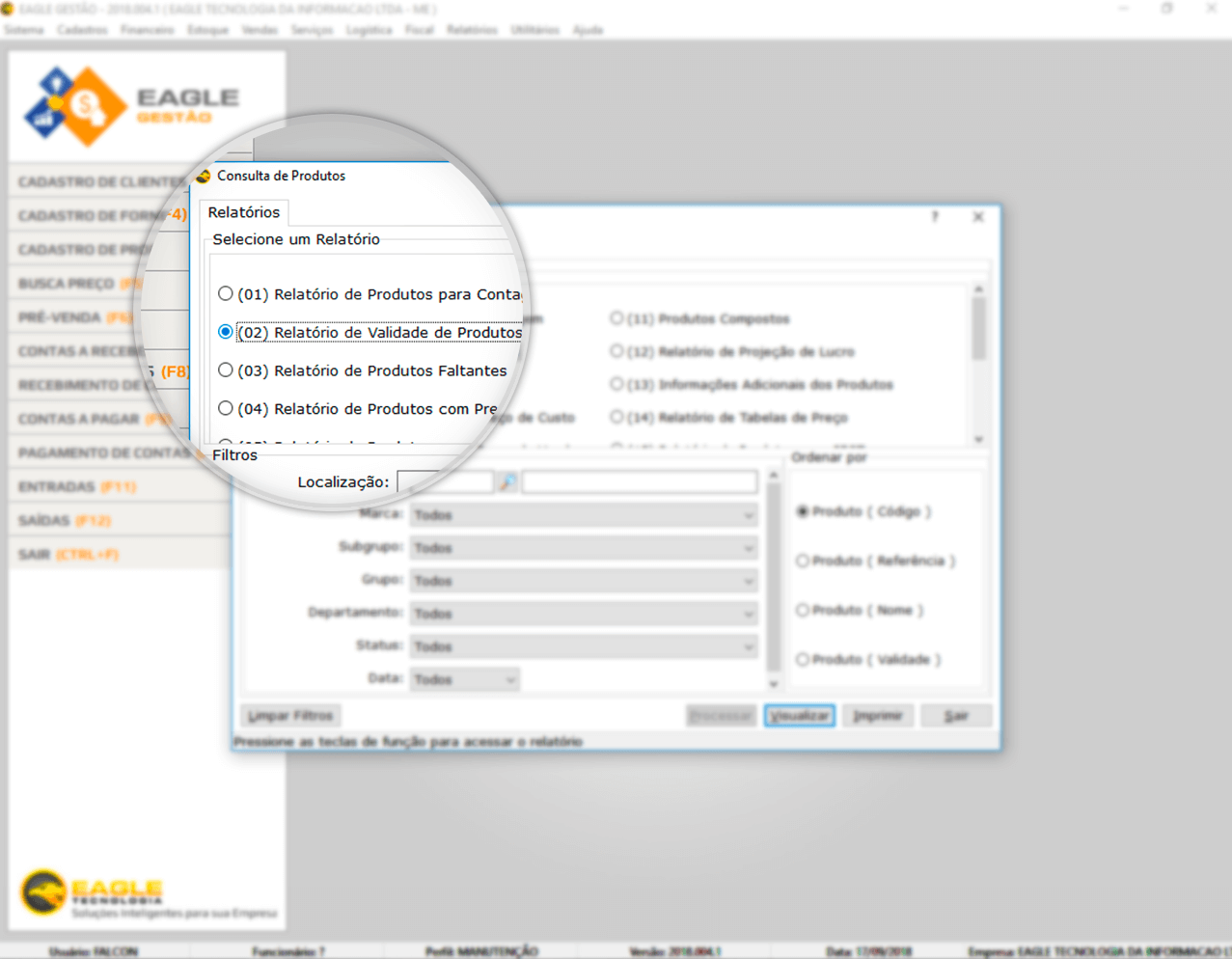The width and height of the screenshot is (1232, 959).
Task: Order by Produto (Referência)
Action: pyautogui.click(x=876, y=561)
